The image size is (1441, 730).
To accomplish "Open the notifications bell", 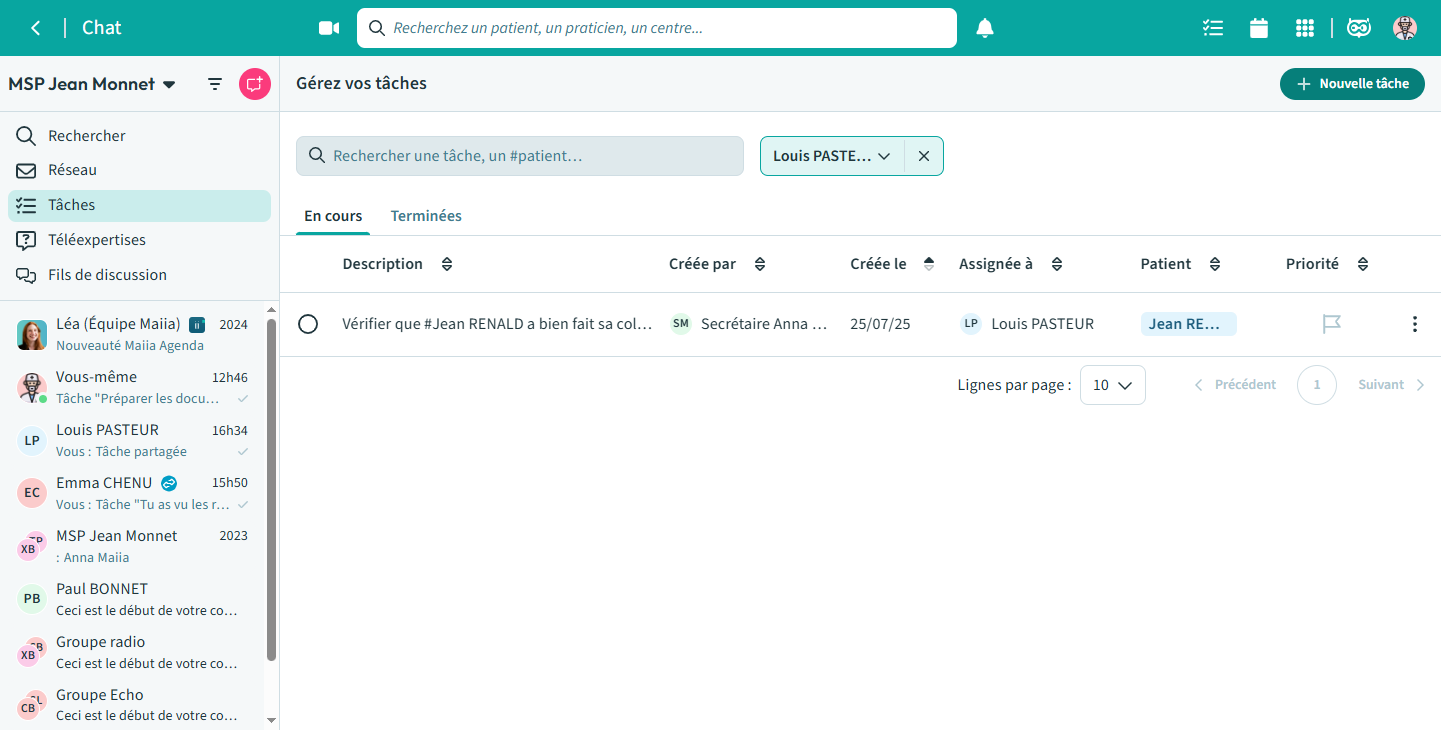I will [x=985, y=28].
